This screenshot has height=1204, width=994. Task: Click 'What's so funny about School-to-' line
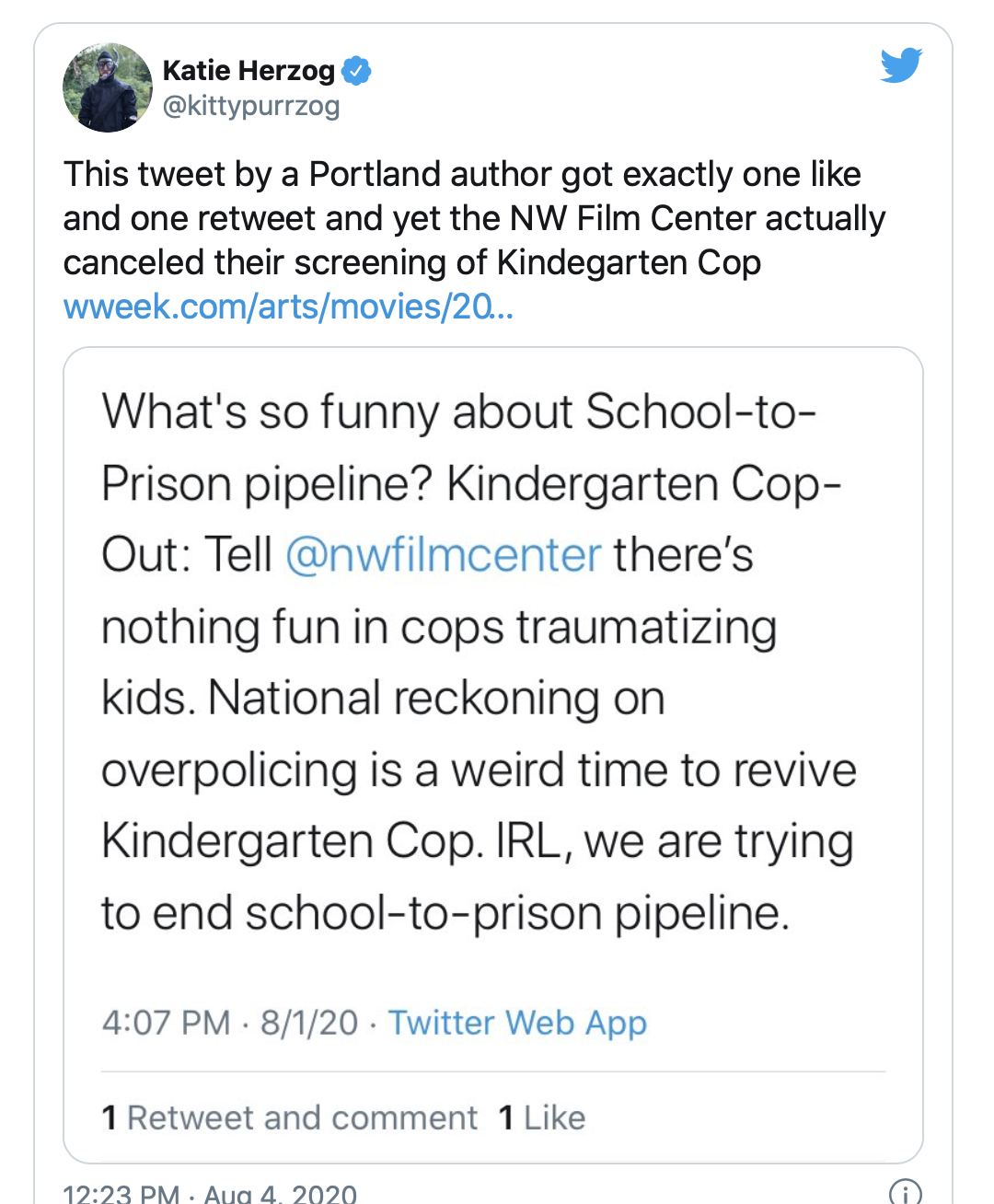pos(458,411)
